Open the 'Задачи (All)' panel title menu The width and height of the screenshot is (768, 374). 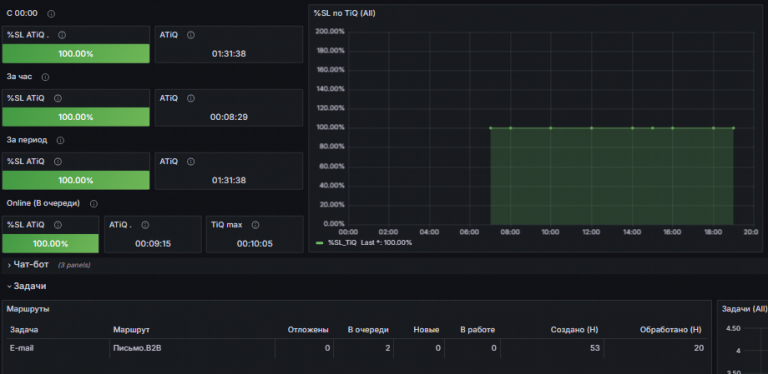744,309
